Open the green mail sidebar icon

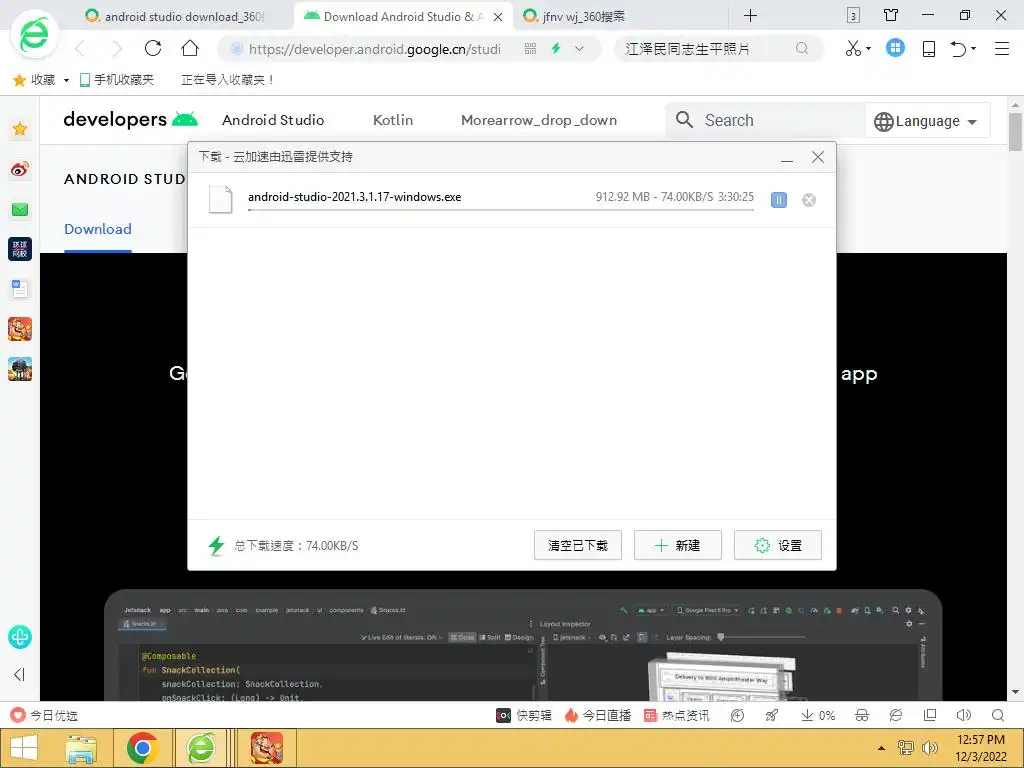point(20,210)
